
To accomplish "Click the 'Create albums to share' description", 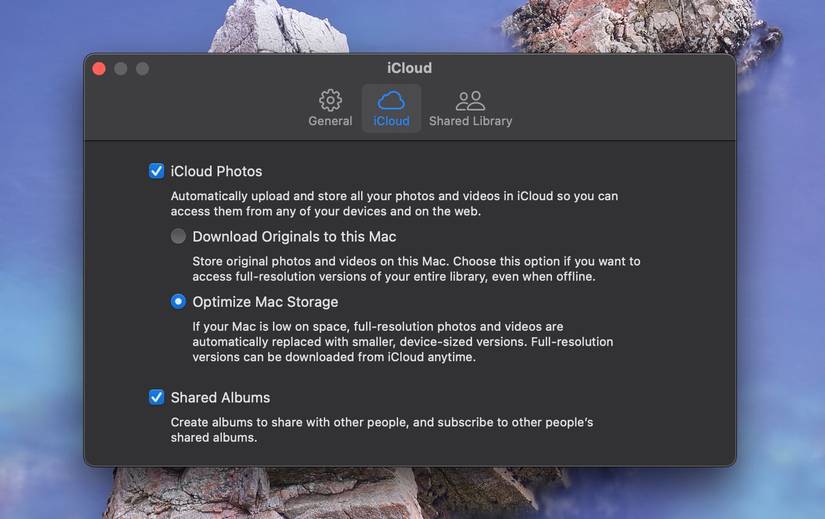I will pyautogui.click(x=381, y=430).
